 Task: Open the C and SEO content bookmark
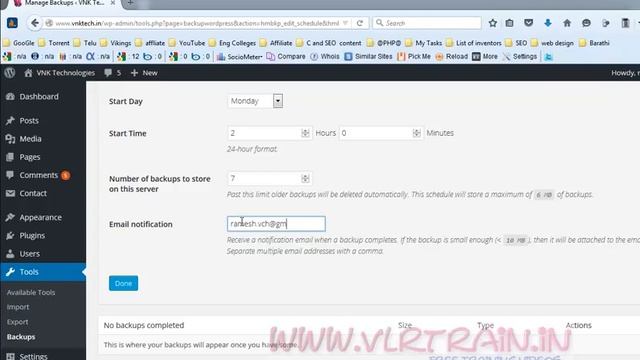coord(329,43)
